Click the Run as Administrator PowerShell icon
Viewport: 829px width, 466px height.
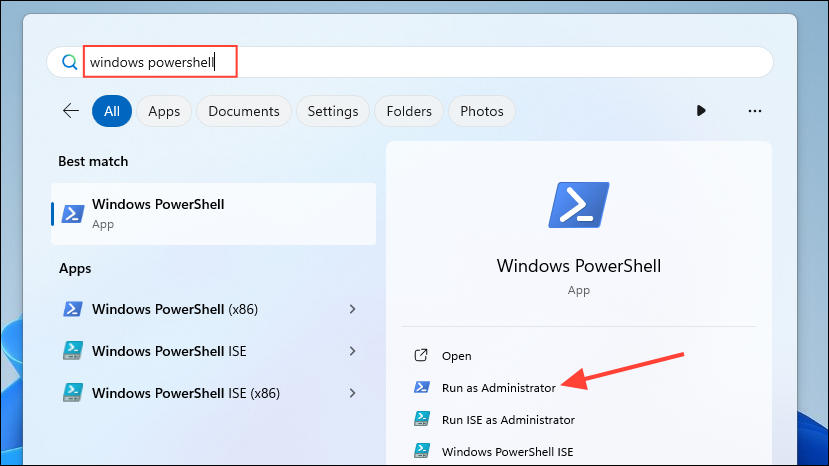[x=421, y=387]
